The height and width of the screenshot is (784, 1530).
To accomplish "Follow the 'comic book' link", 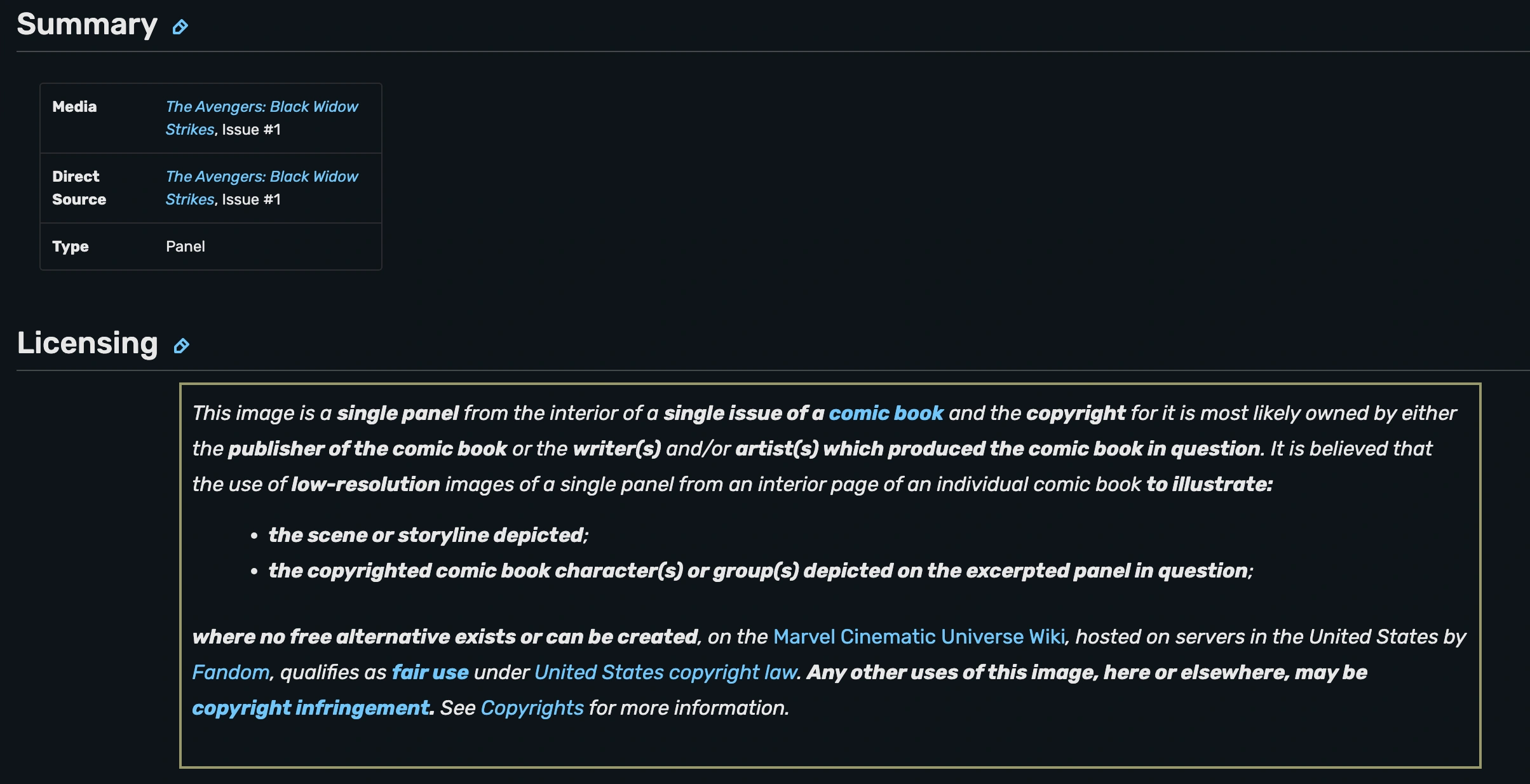I will tap(886, 413).
